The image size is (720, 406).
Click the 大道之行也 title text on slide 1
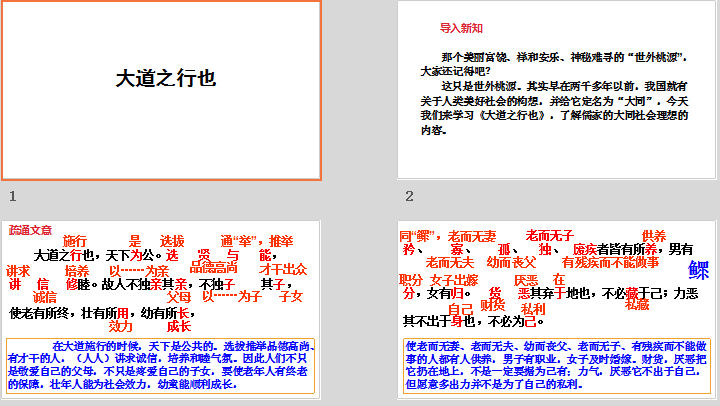pos(165,79)
